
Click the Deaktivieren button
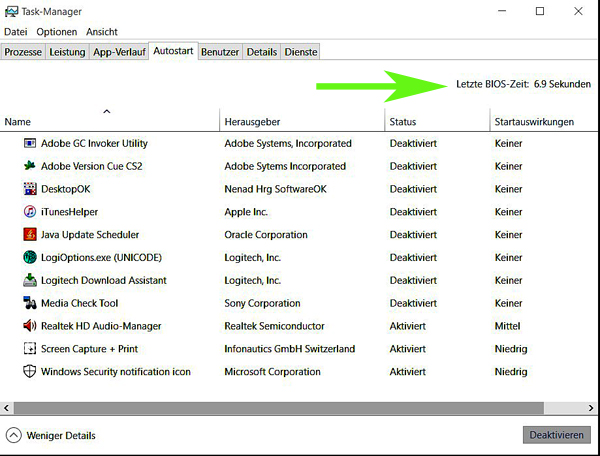point(557,435)
